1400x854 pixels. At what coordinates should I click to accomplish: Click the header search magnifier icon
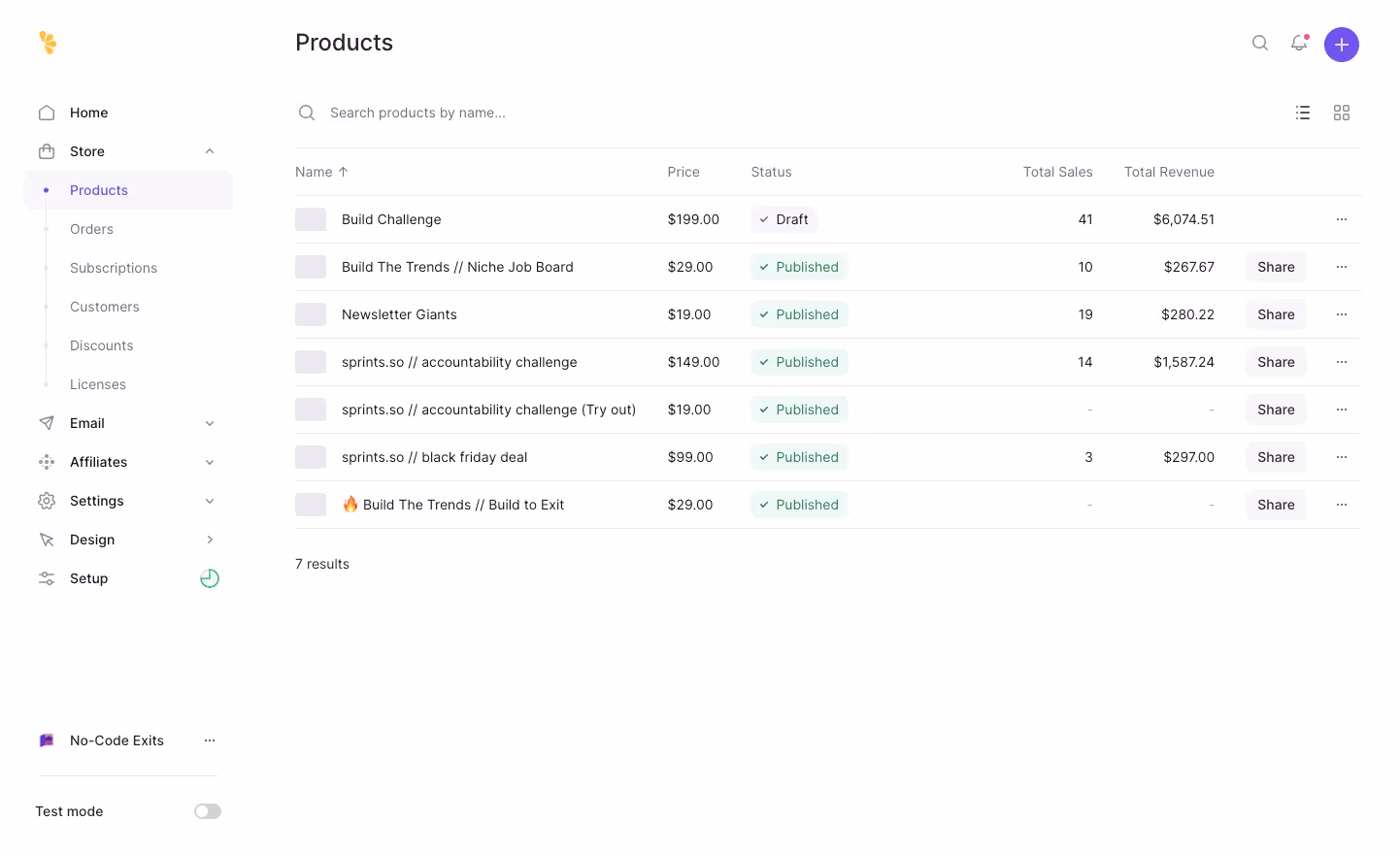click(x=1260, y=43)
